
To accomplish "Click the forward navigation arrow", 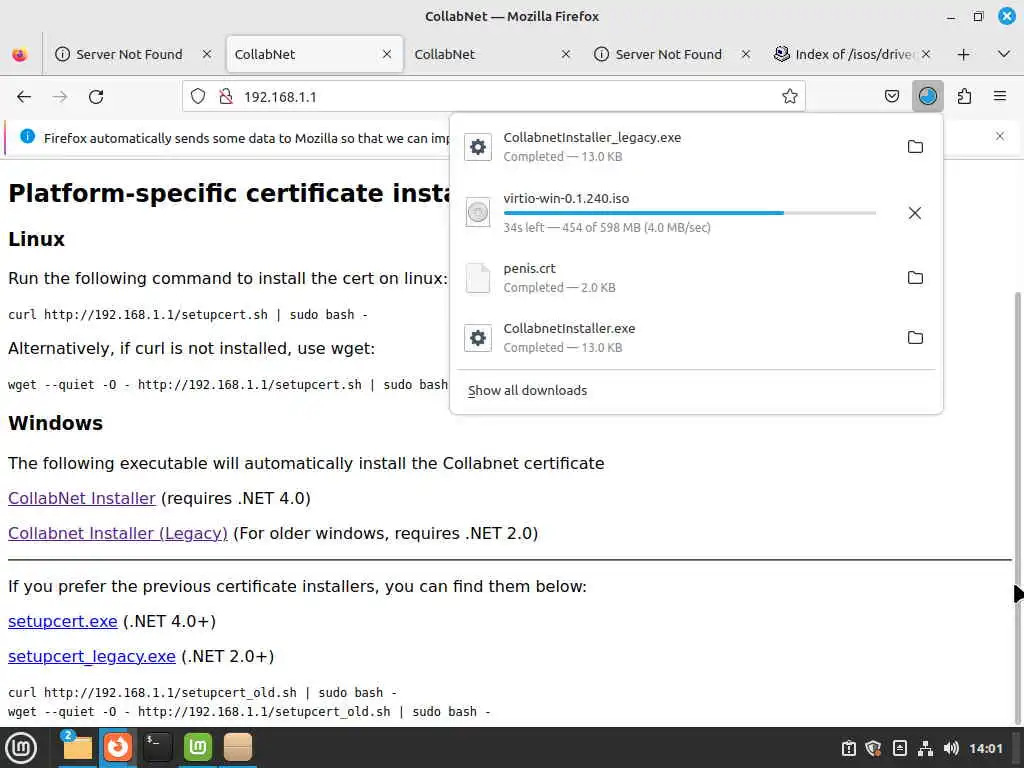I will coord(60,97).
